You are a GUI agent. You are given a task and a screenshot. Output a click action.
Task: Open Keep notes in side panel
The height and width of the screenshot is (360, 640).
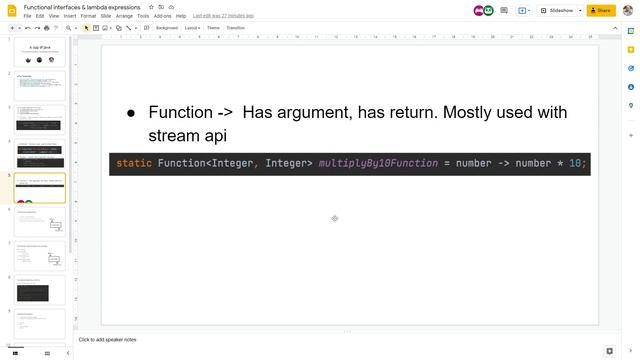point(631,50)
